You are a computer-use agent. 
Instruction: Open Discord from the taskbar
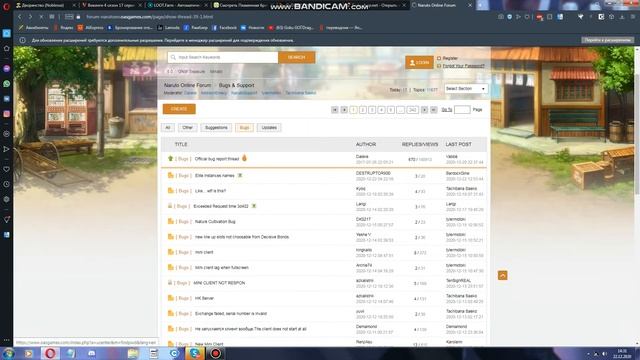click(92, 353)
